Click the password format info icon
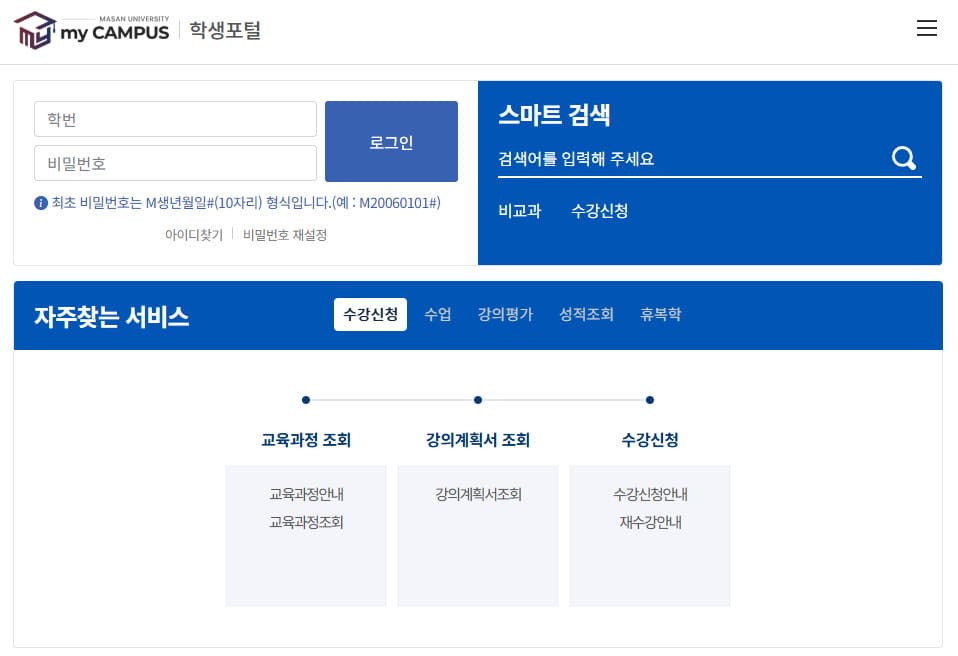This screenshot has width=958, height=656. point(40,203)
